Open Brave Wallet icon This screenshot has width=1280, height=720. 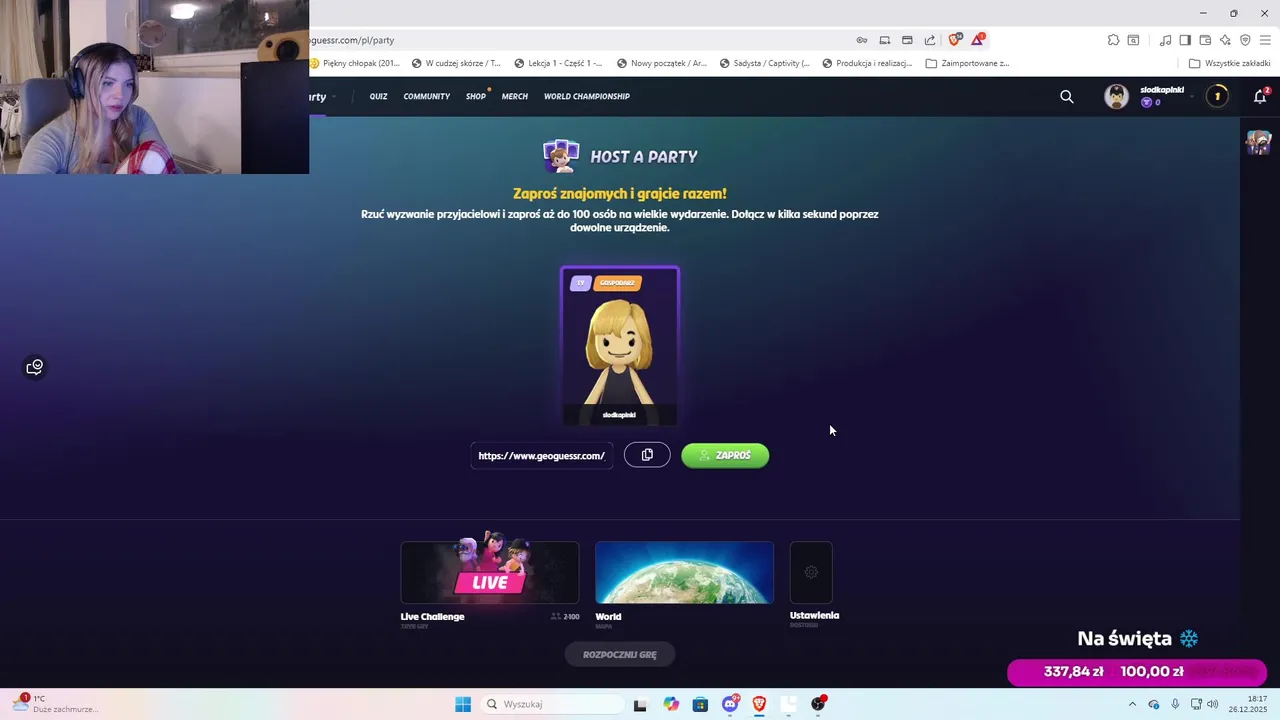1205,40
